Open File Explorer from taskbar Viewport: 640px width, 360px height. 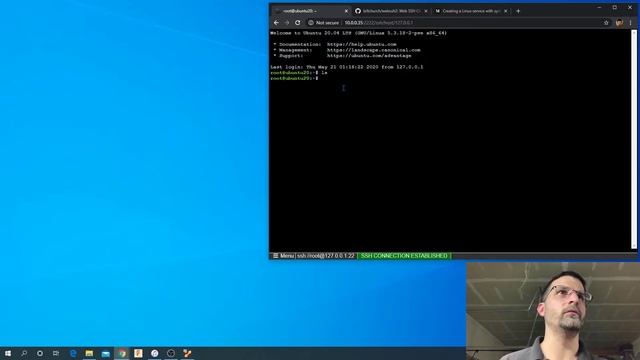click(x=89, y=353)
